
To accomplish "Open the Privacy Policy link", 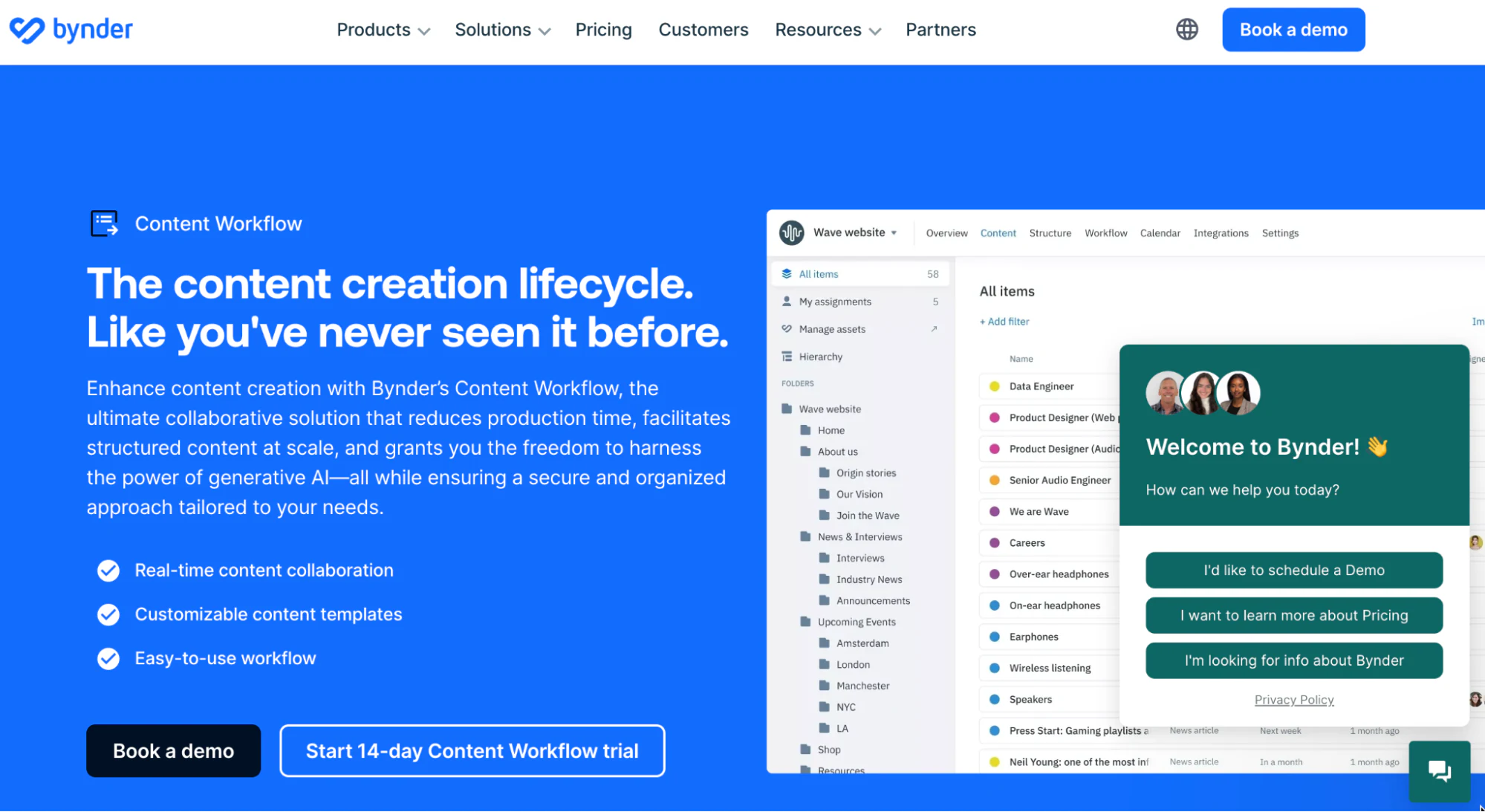I will click(x=1293, y=700).
